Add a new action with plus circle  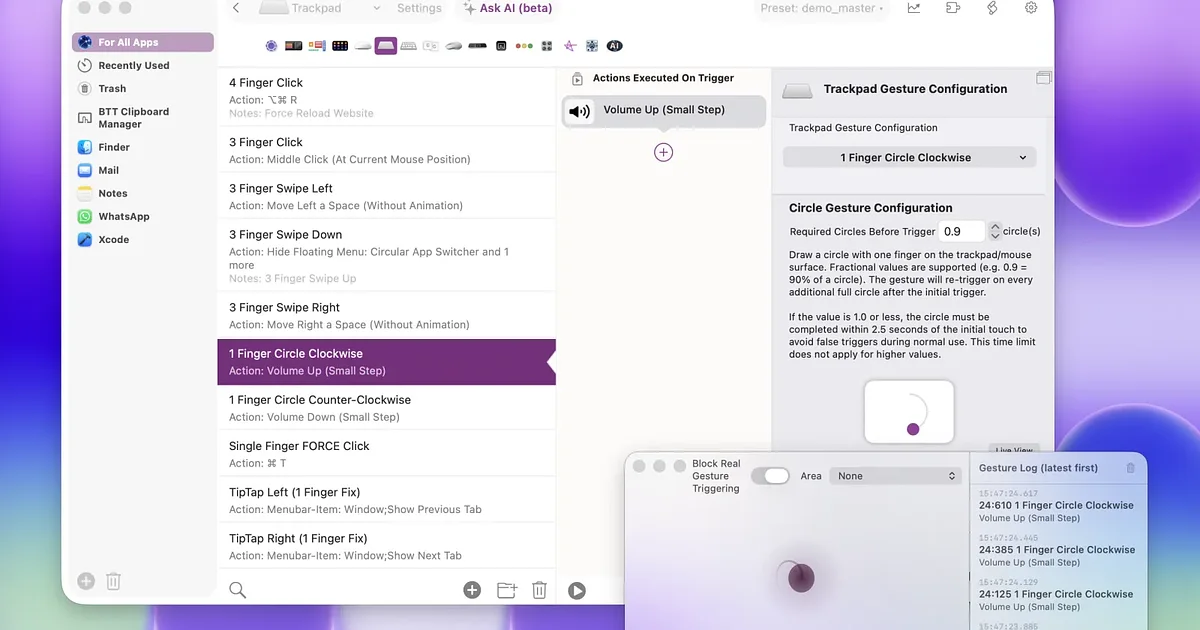[663, 152]
